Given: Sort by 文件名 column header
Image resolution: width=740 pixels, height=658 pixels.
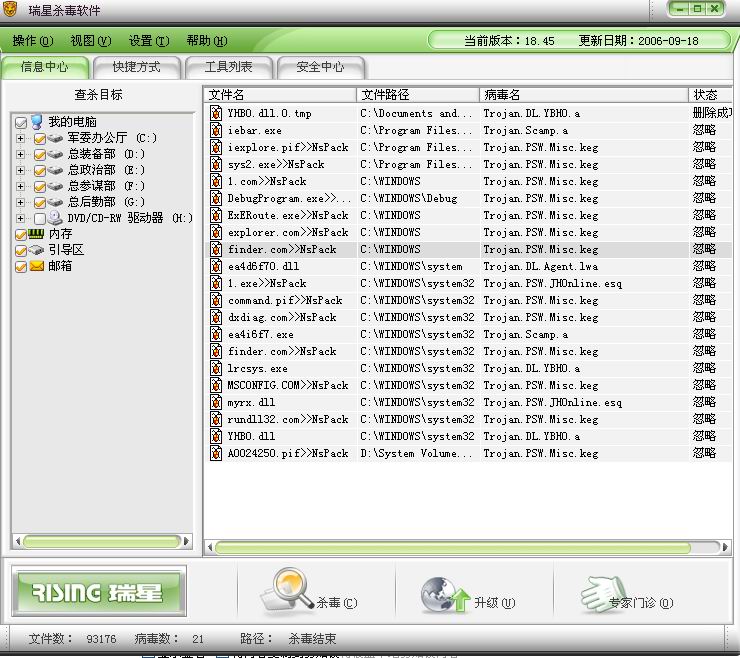Looking at the screenshot, I should pos(280,94).
